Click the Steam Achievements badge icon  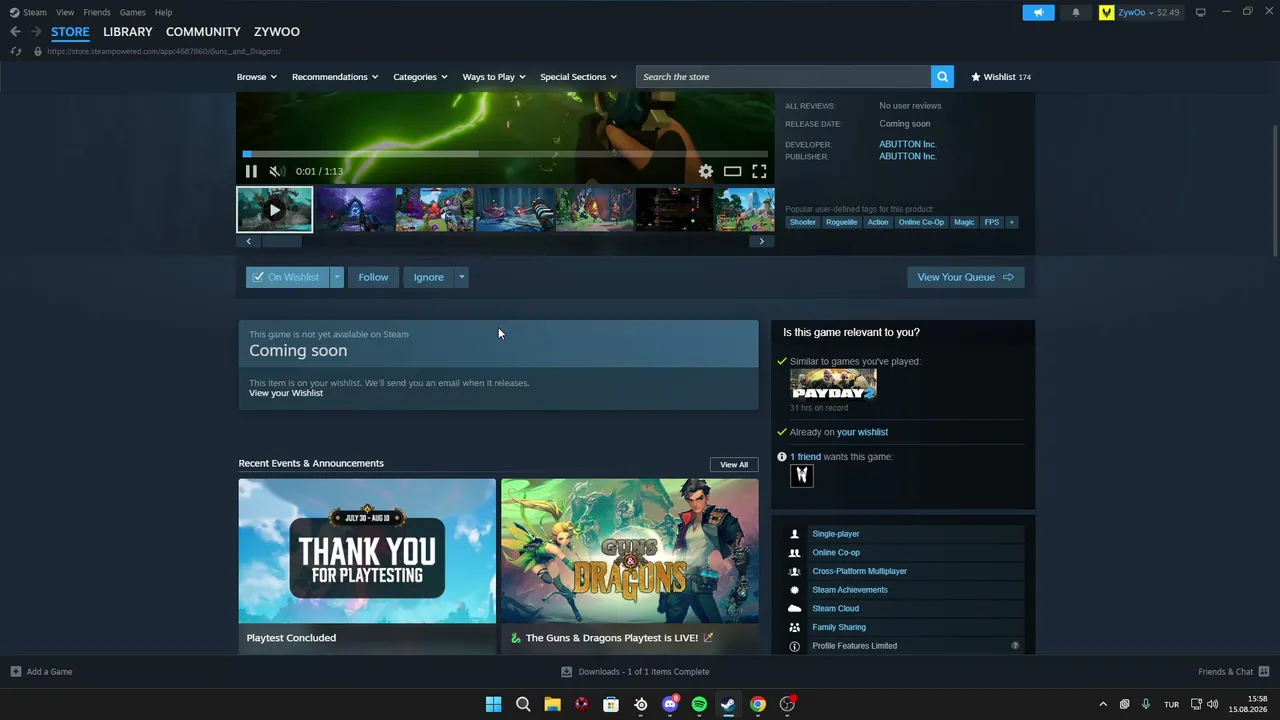click(795, 590)
